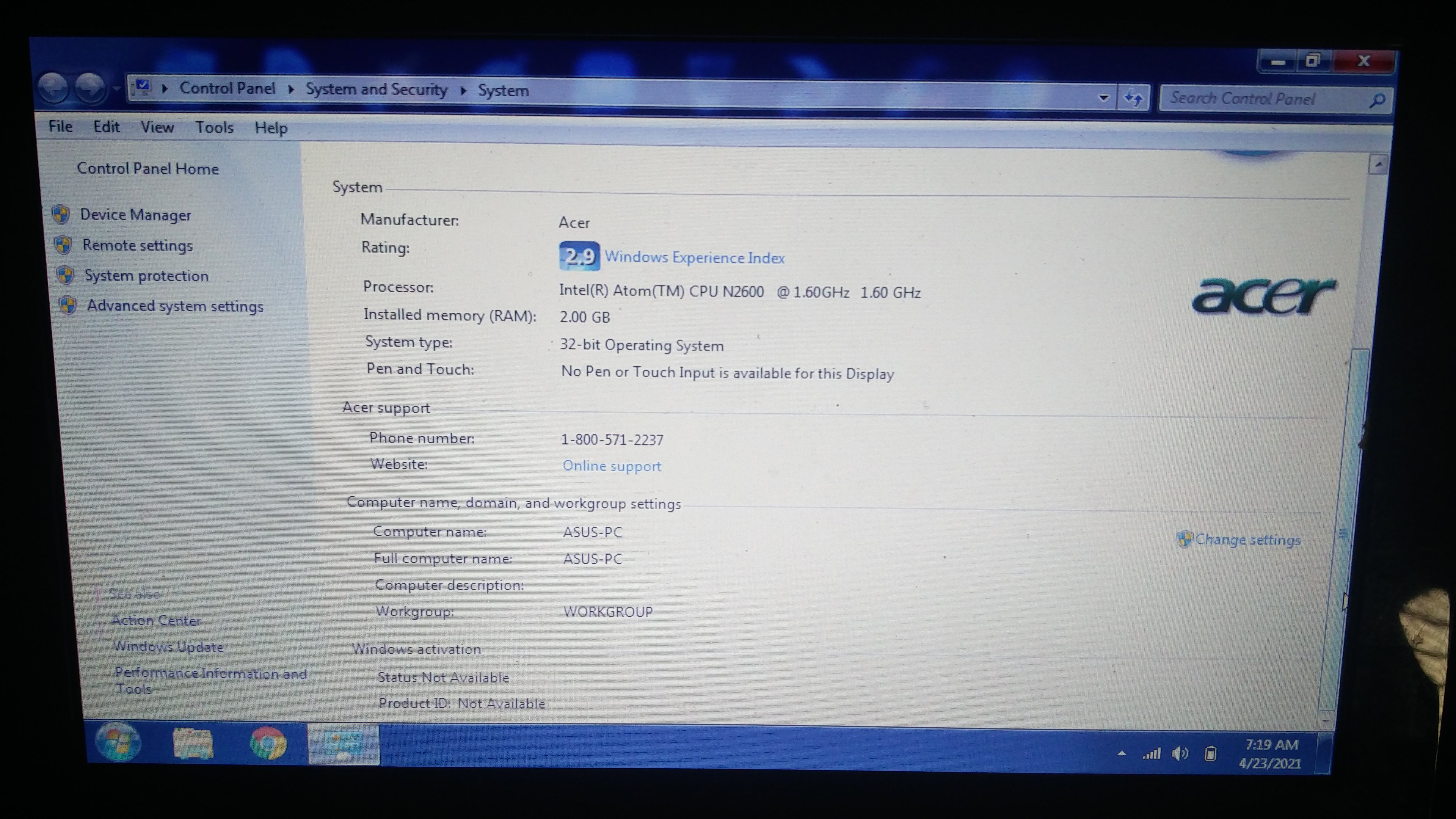This screenshot has width=1456, height=819.
Task: Open the Windows Start orb
Action: point(118,742)
